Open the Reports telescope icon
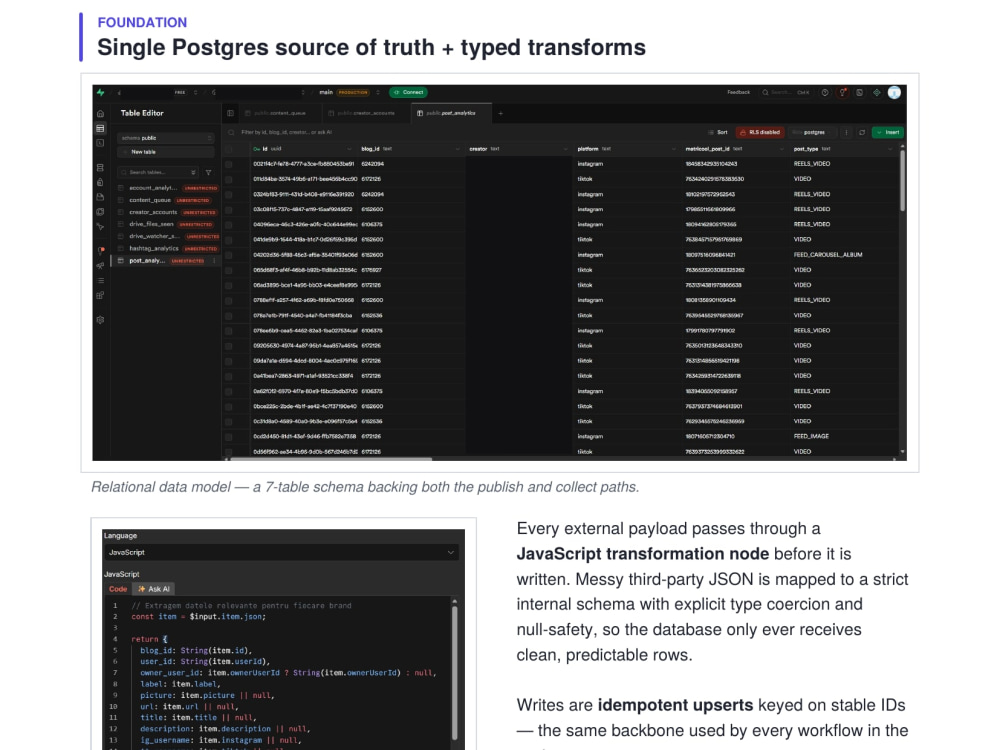 [x=101, y=265]
